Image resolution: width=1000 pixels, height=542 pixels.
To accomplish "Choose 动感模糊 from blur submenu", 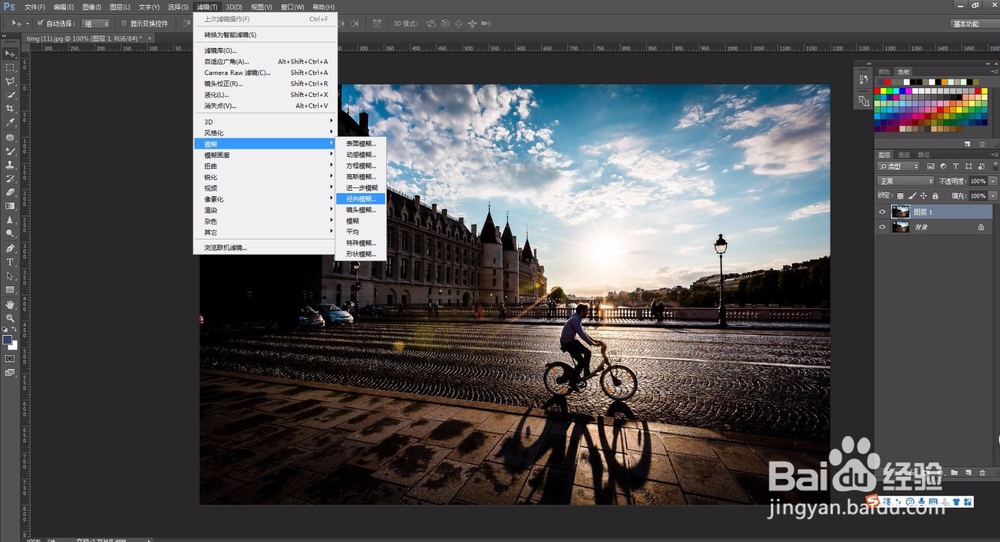I will point(360,155).
